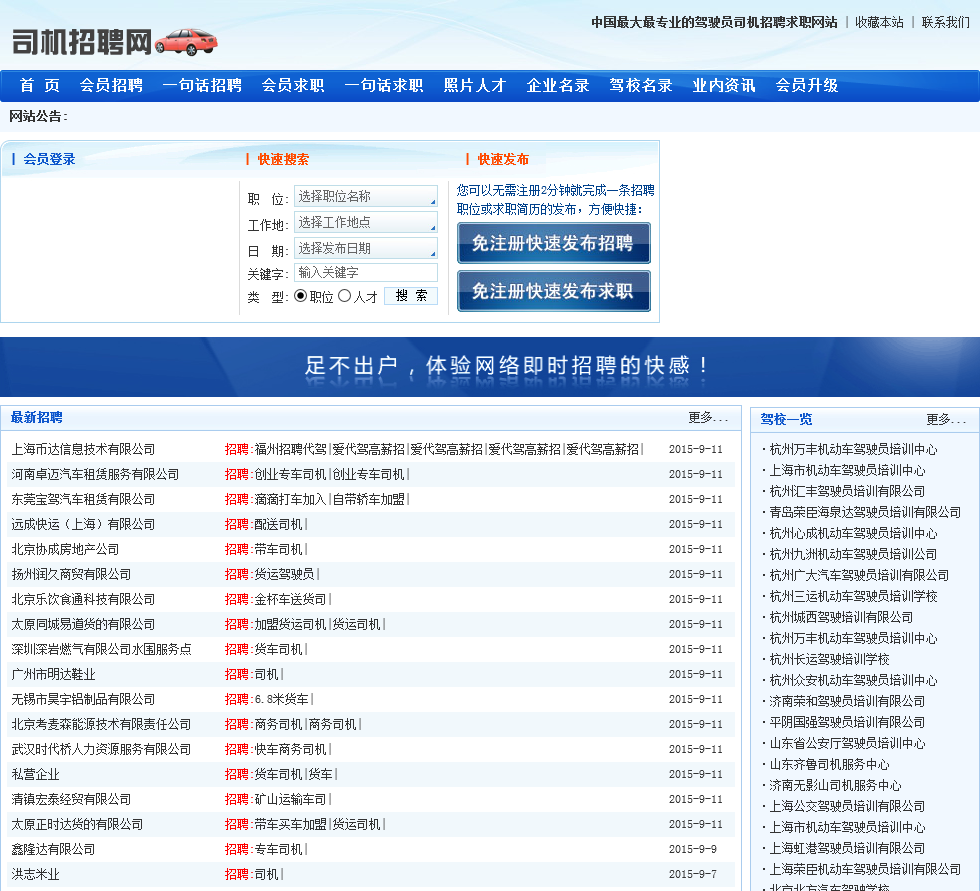The image size is (980, 891).
Task: Open the 会员求职 menu item
Action: (x=292, y=86)
